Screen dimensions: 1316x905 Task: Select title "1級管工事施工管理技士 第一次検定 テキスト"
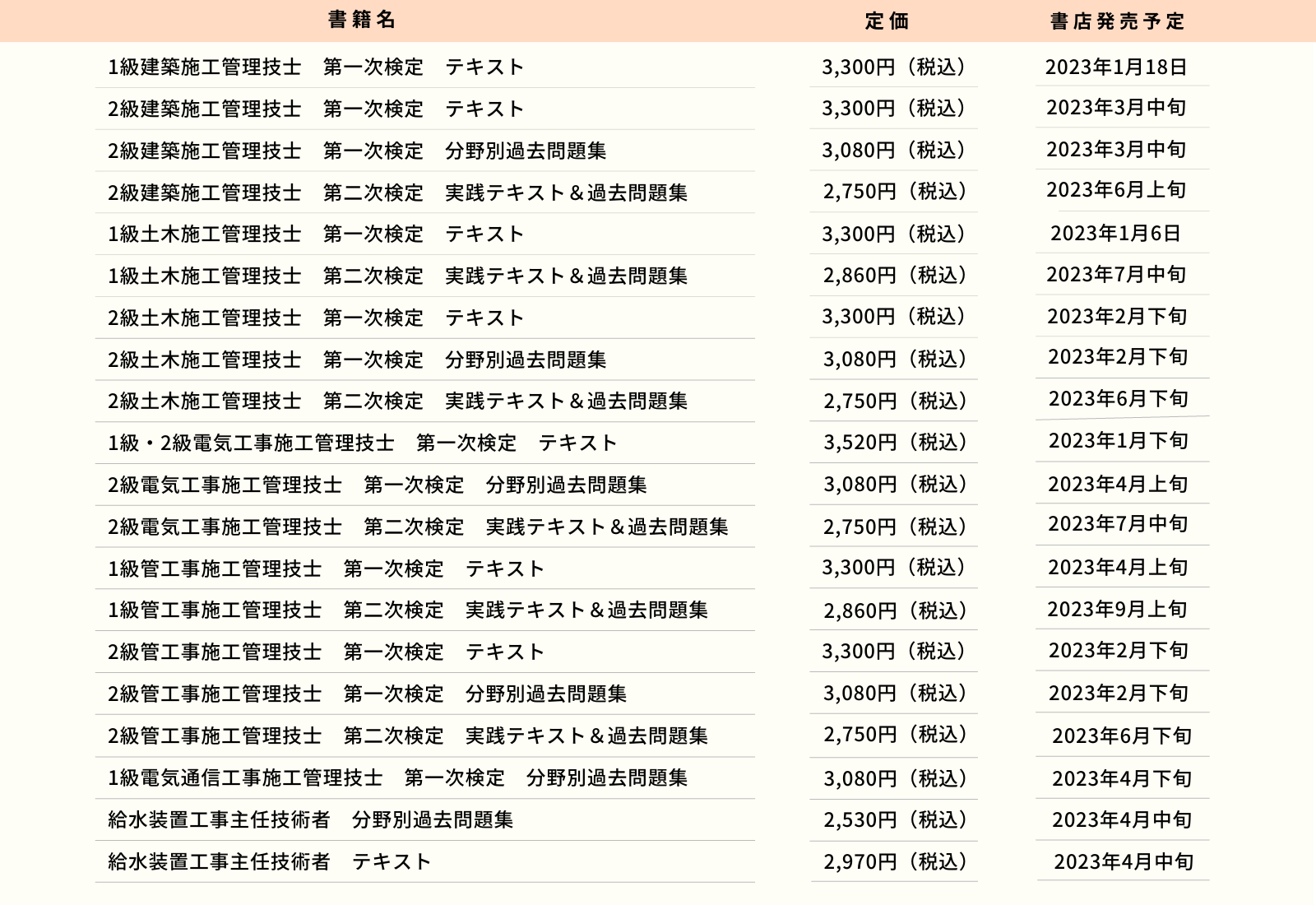pos(326,569)
